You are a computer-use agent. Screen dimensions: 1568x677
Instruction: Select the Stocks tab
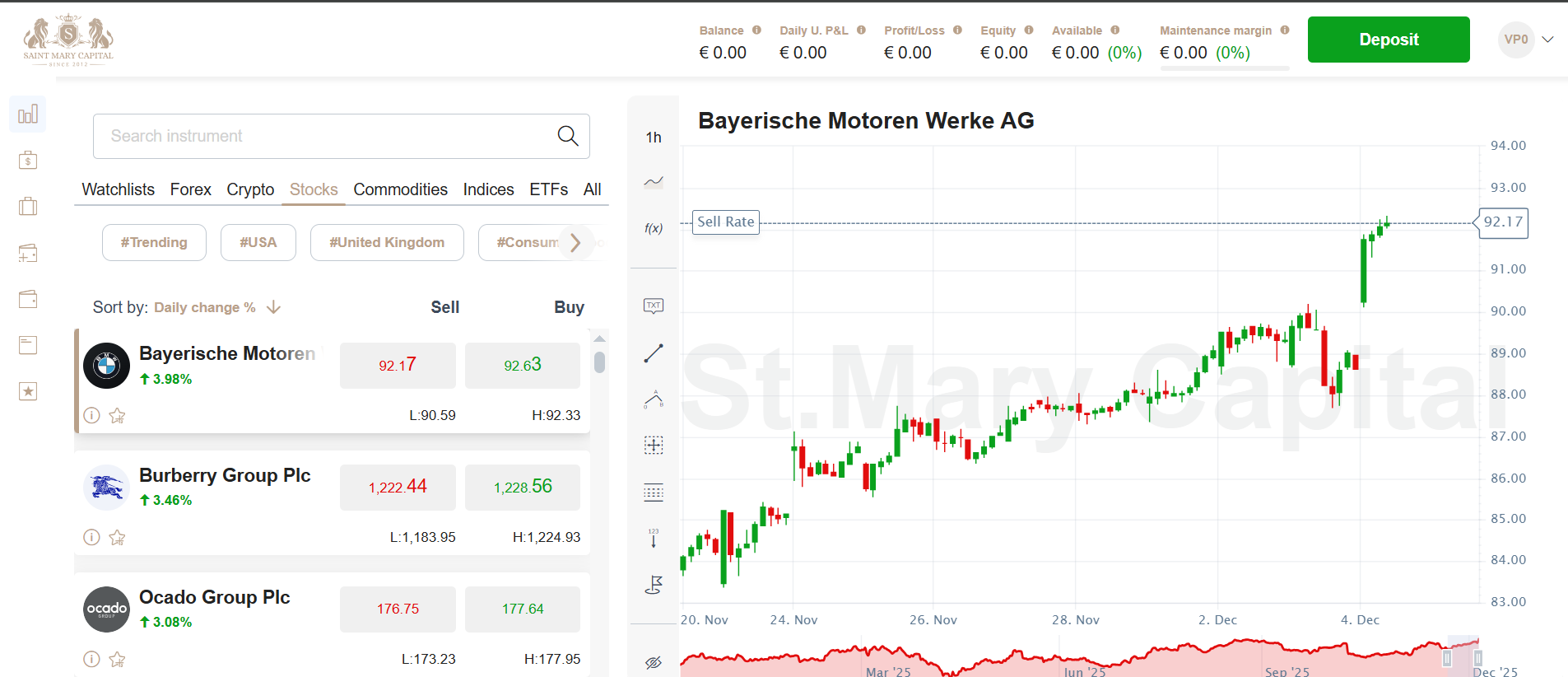coord(314,189)
